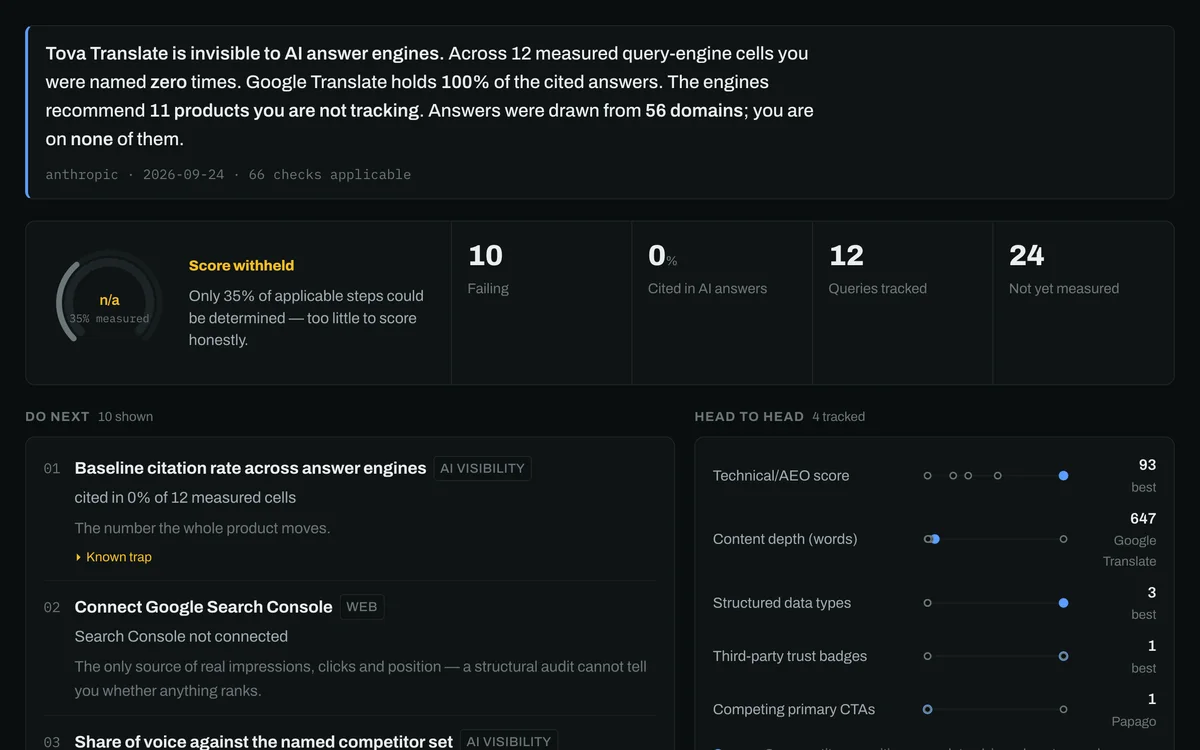
Task: Select the Cited in AI answers card
Action: 722,303
